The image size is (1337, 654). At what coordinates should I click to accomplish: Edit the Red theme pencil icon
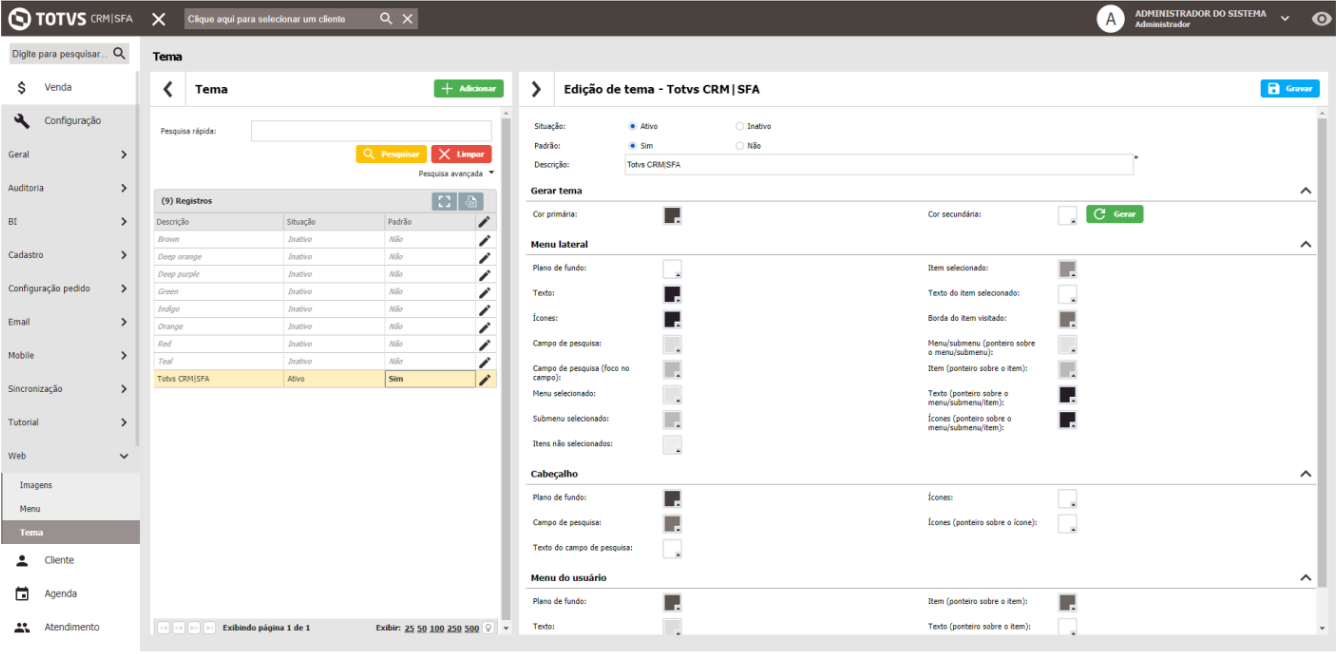485,344
